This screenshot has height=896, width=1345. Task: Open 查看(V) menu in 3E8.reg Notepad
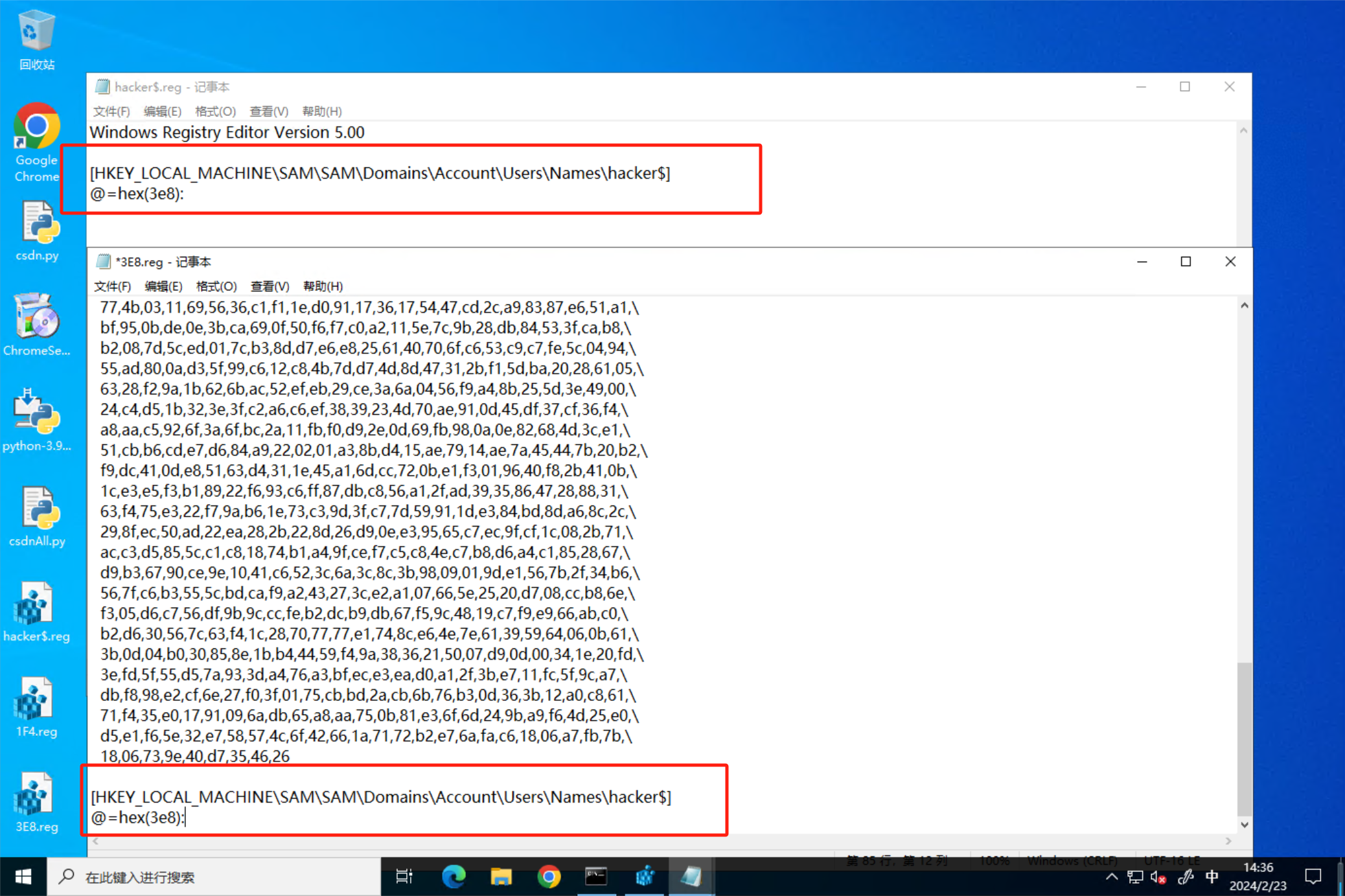(x=270, y=286)
